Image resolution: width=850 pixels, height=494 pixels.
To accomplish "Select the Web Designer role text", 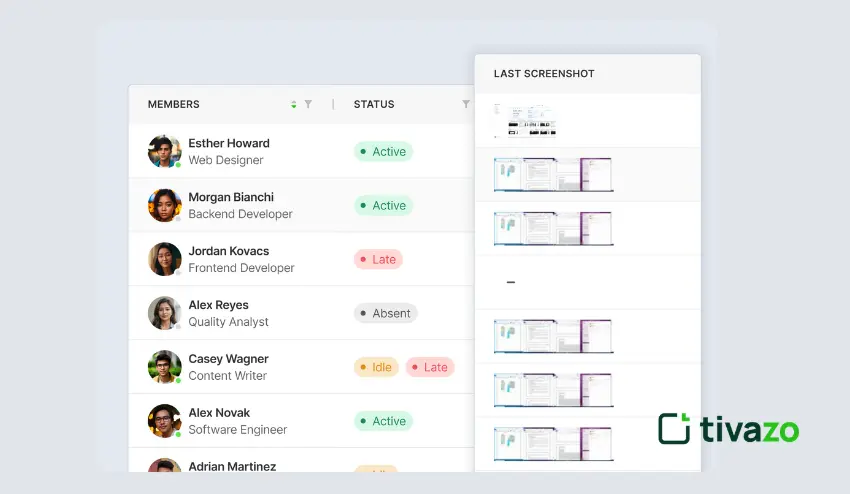I will 226,160.
